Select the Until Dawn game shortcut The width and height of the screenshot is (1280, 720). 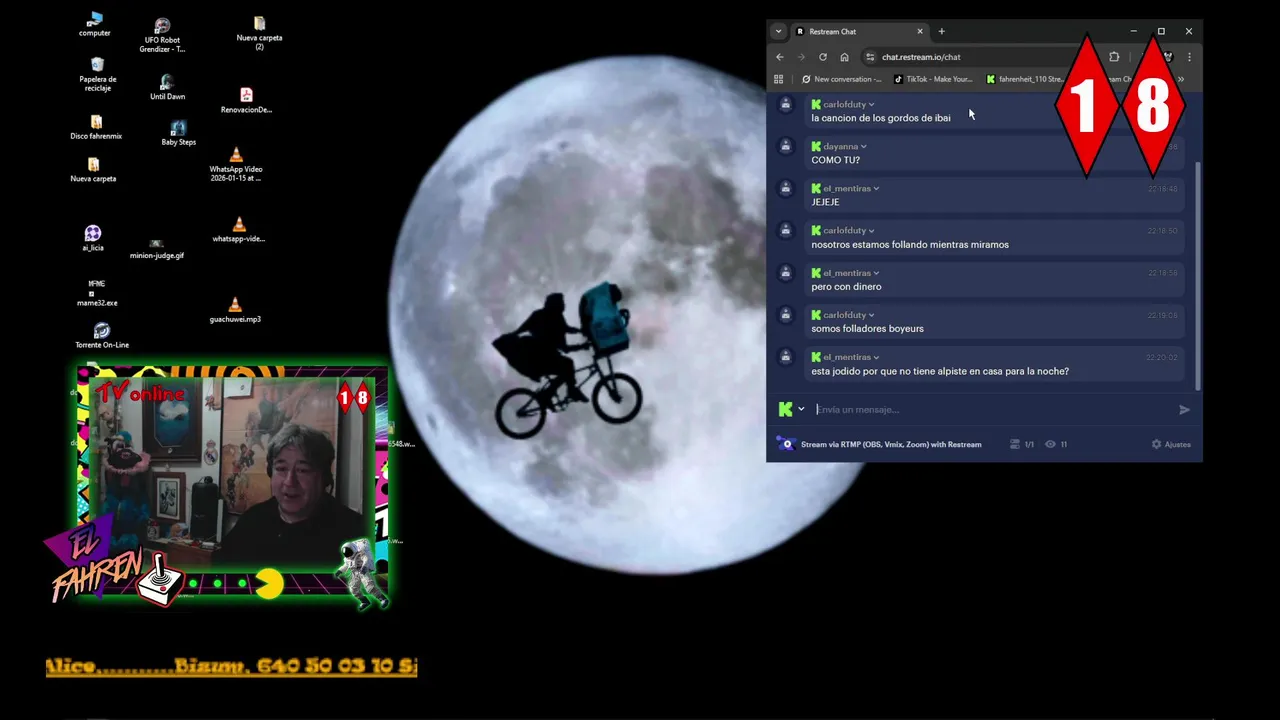click(167, 88)
